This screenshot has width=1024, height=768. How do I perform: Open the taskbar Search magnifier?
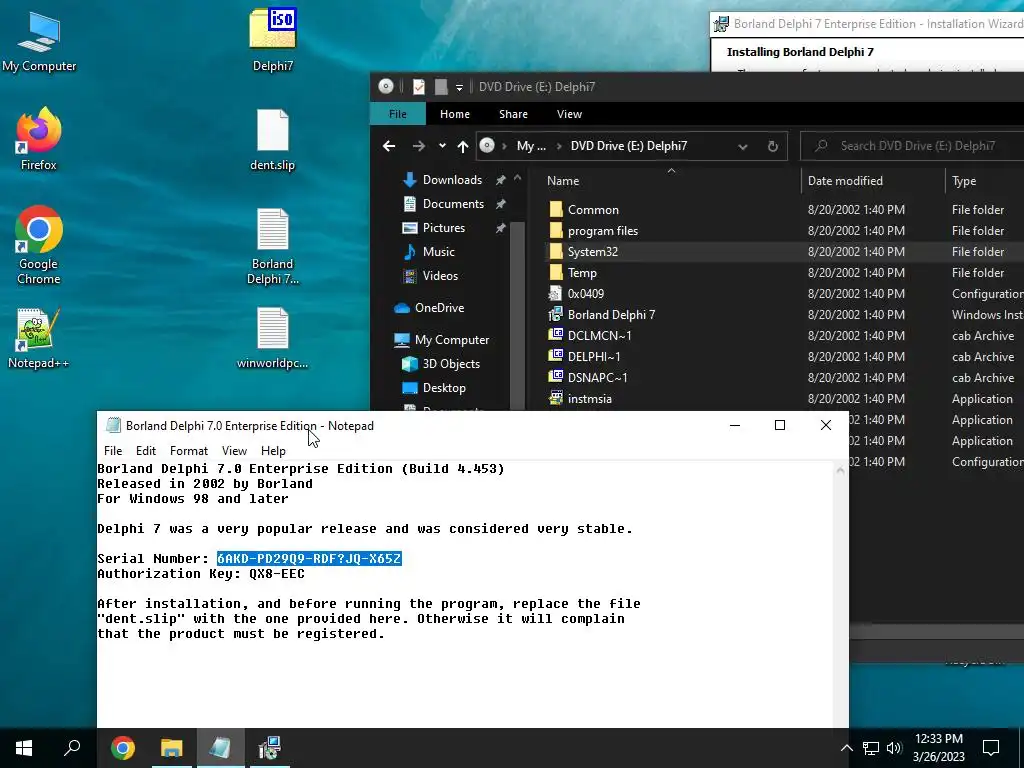72,748
